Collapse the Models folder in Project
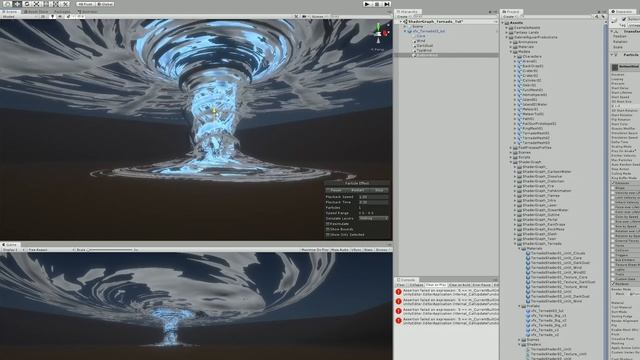This screenshot has width=640, height=360. 511,52
